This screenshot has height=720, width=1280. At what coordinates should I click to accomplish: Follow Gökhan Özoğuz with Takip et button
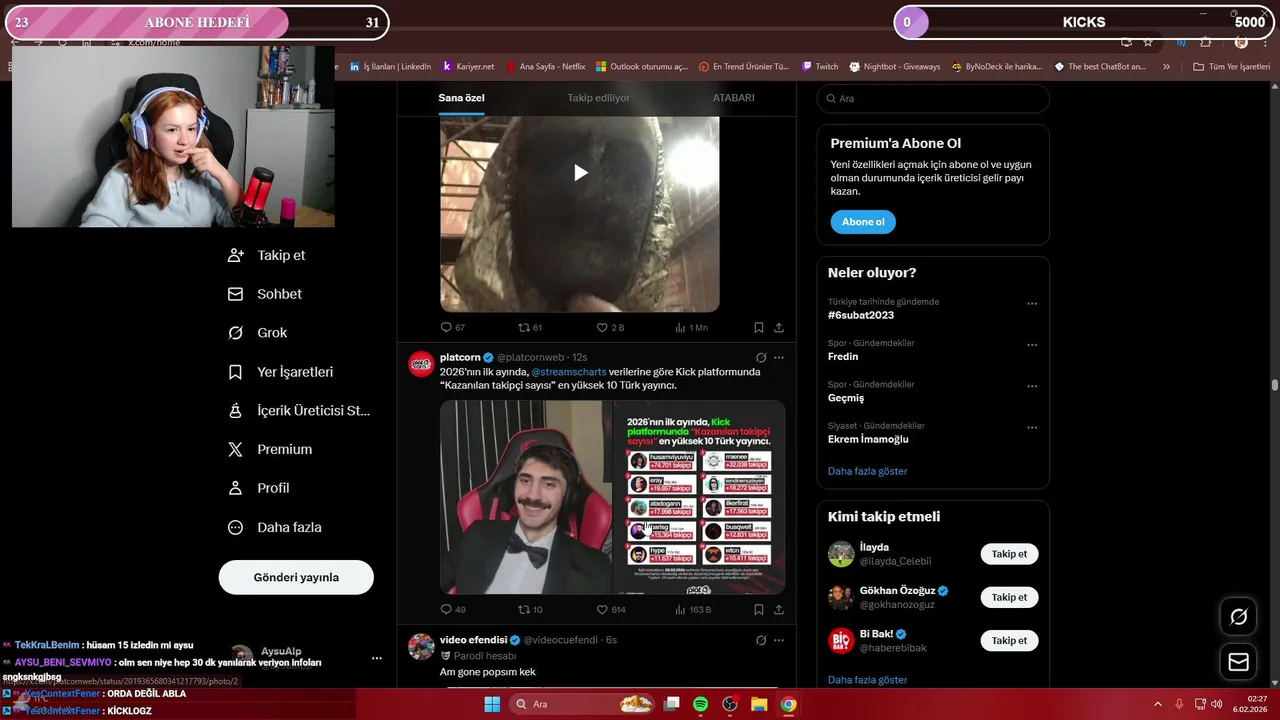coord(1009,597)
